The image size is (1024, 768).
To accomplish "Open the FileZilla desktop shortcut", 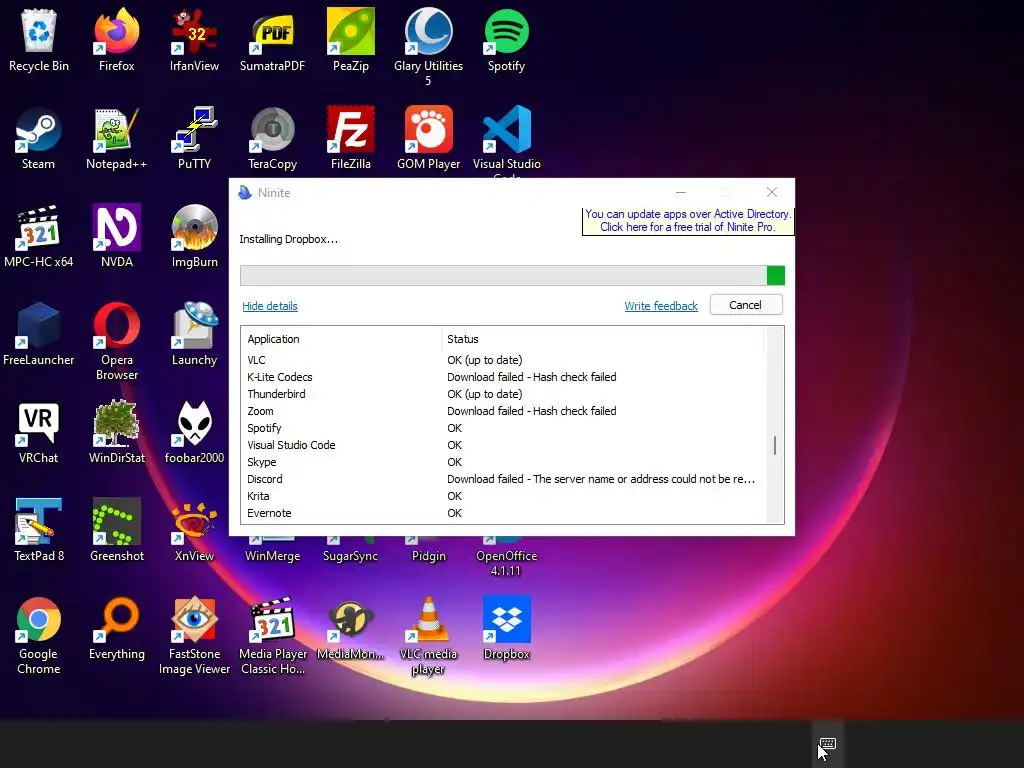I will point(351,129).
